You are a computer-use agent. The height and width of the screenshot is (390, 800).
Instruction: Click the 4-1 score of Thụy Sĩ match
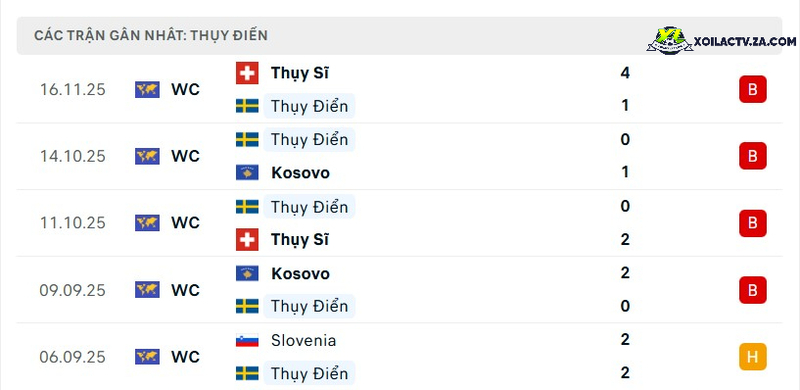(x=626, y=89)
